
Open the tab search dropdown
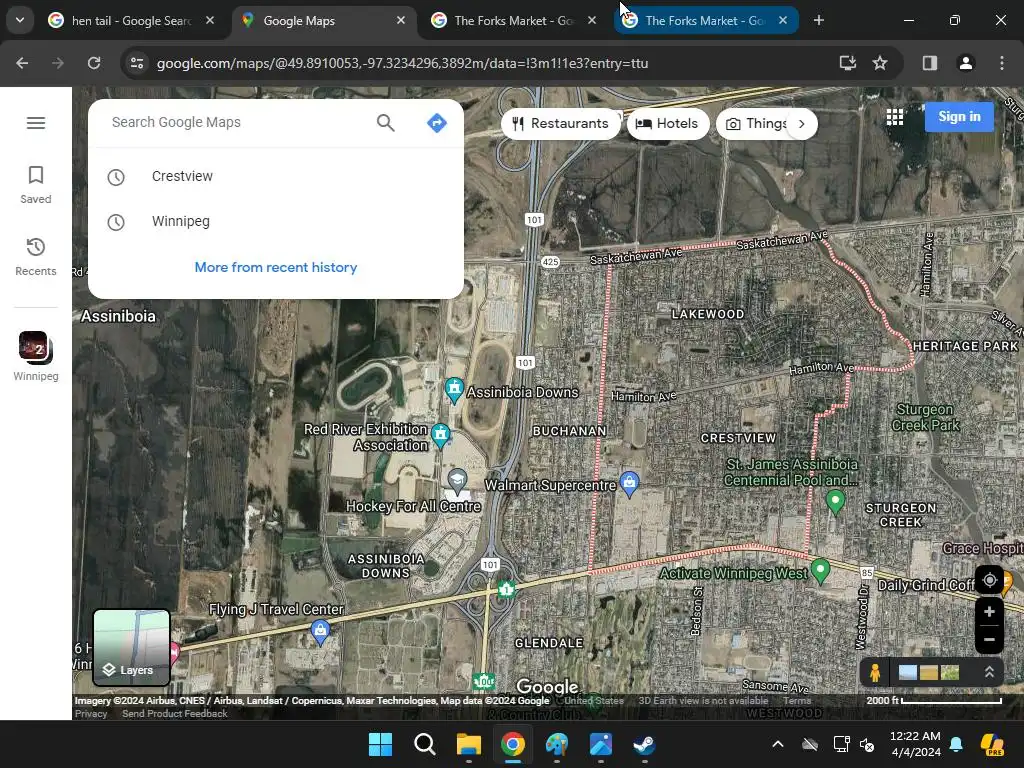pyautogui.click(x=20, y=20)
